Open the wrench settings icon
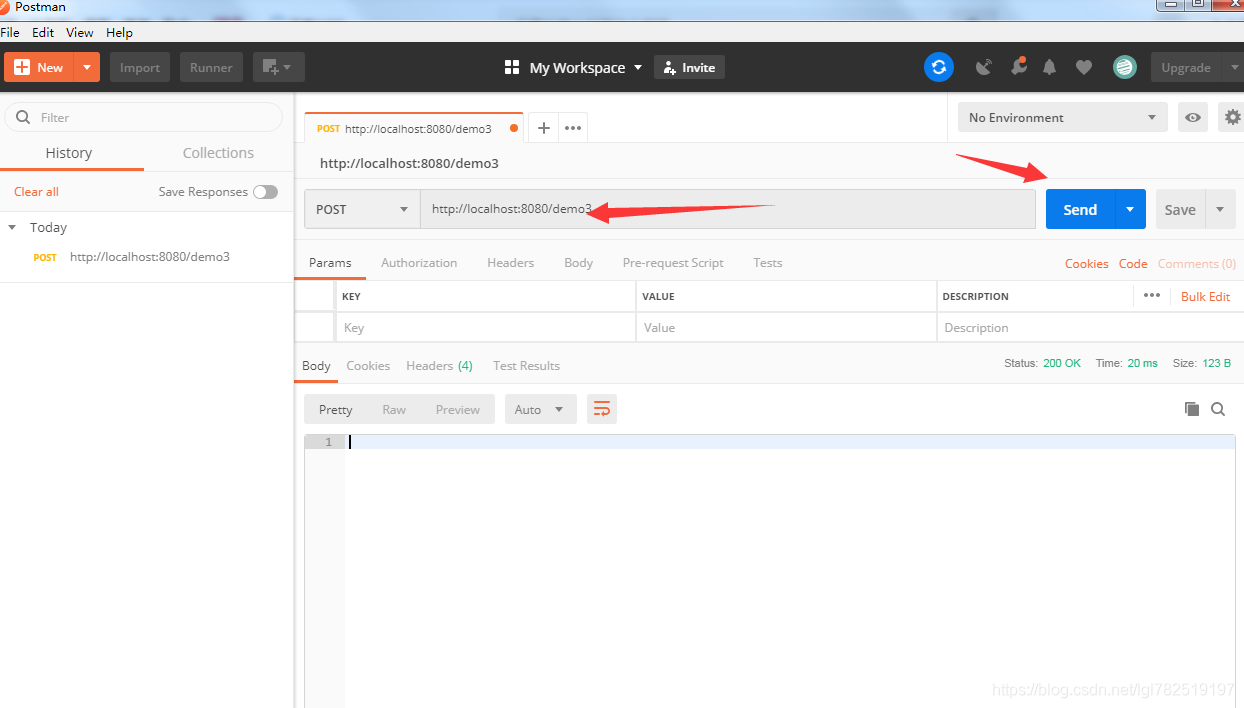 point(1018,67)
